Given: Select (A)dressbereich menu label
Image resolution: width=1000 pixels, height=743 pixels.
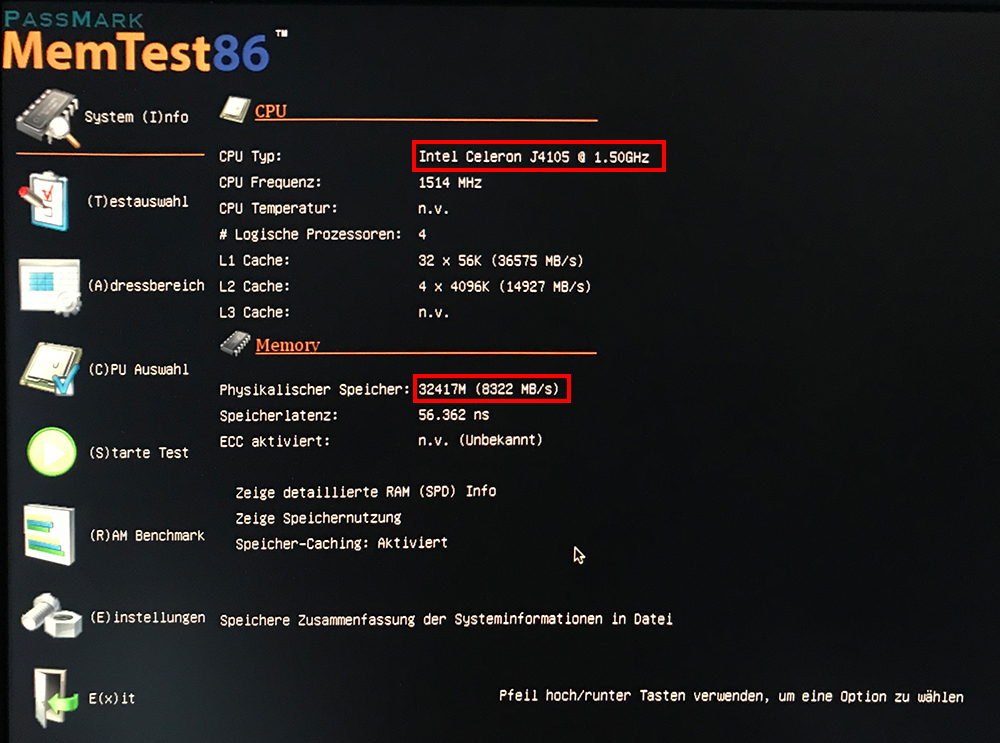Looking at the screenshot, I should [146, 285].
